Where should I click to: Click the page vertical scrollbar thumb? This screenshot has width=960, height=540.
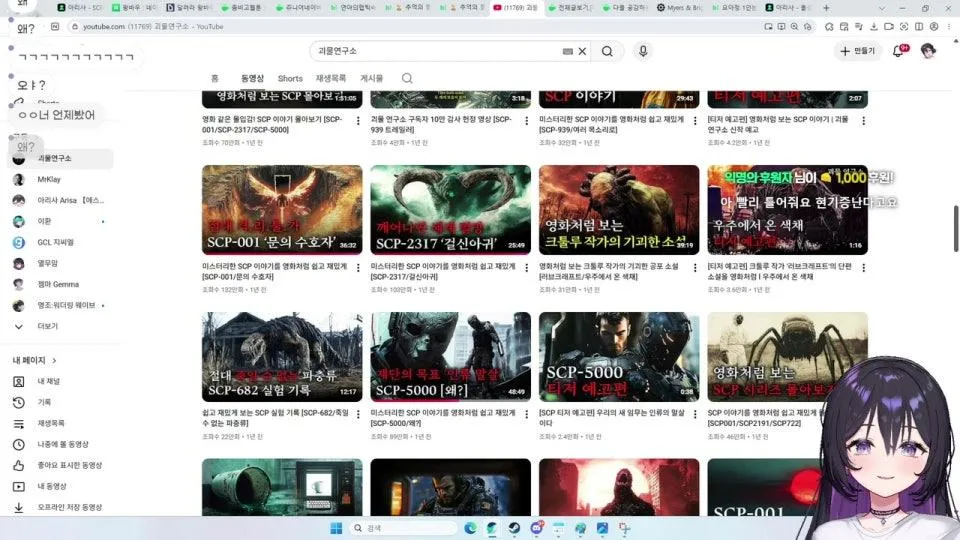pos(956,228)
